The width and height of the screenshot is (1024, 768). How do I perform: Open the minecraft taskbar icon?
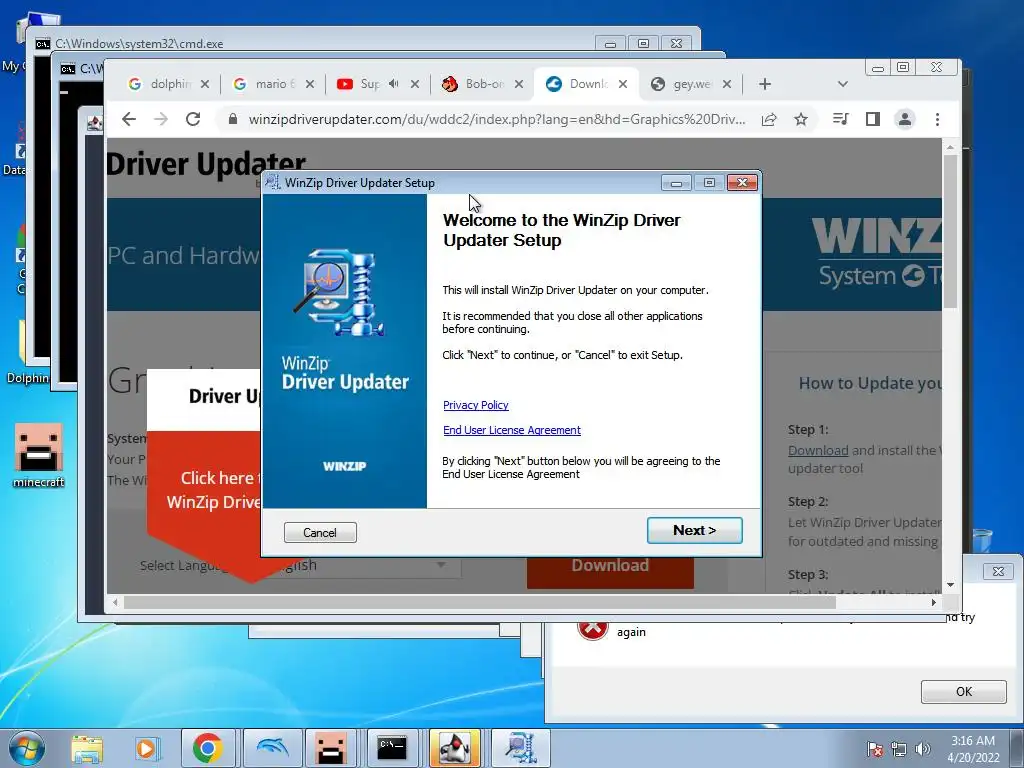click(330, 748)
